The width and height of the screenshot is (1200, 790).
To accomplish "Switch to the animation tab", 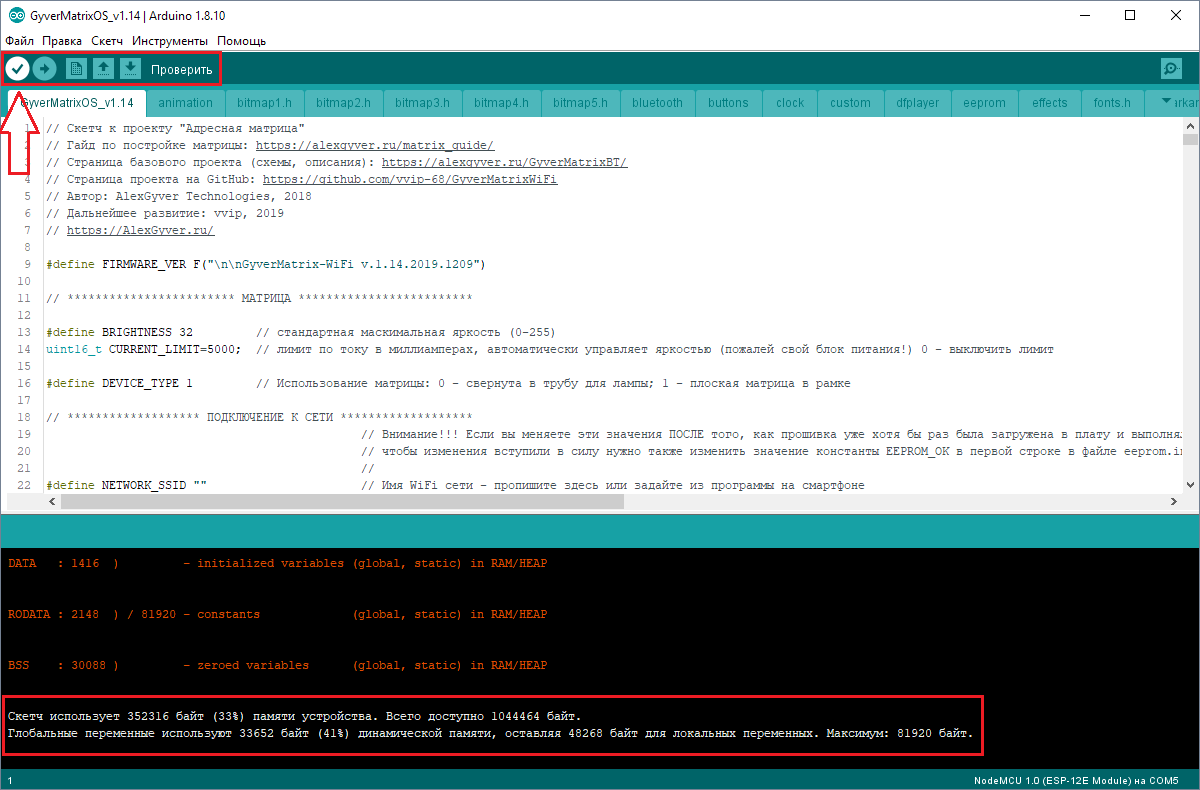I will coord(185,103).
